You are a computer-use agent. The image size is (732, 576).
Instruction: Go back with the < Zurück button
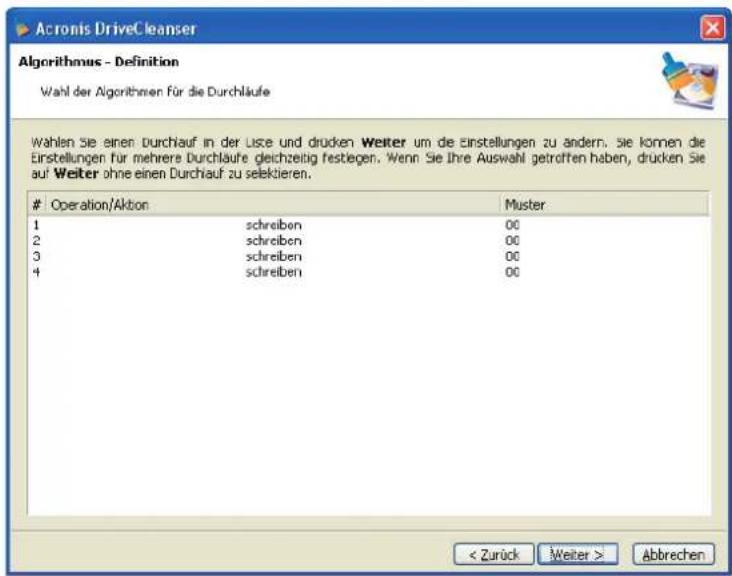[x=493, y=555]
